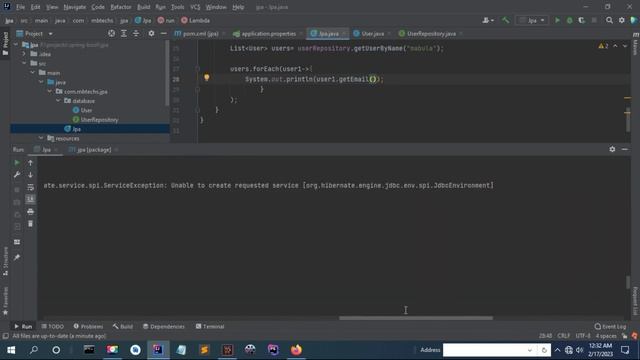640x360 pixels.
Task: Open Project panel options gear
Action: (151, 33)
